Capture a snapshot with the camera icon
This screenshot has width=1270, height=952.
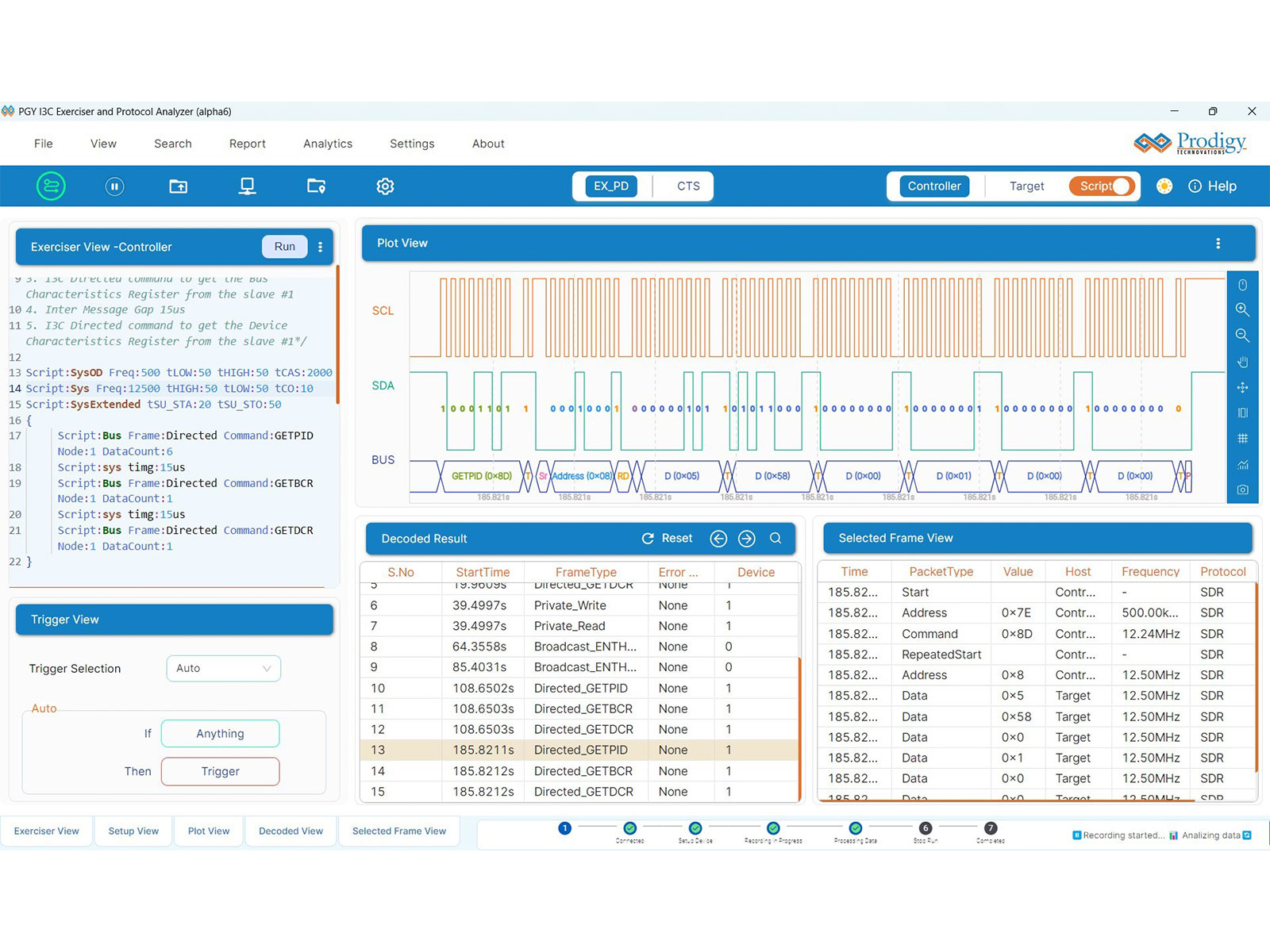(1243, 489)
